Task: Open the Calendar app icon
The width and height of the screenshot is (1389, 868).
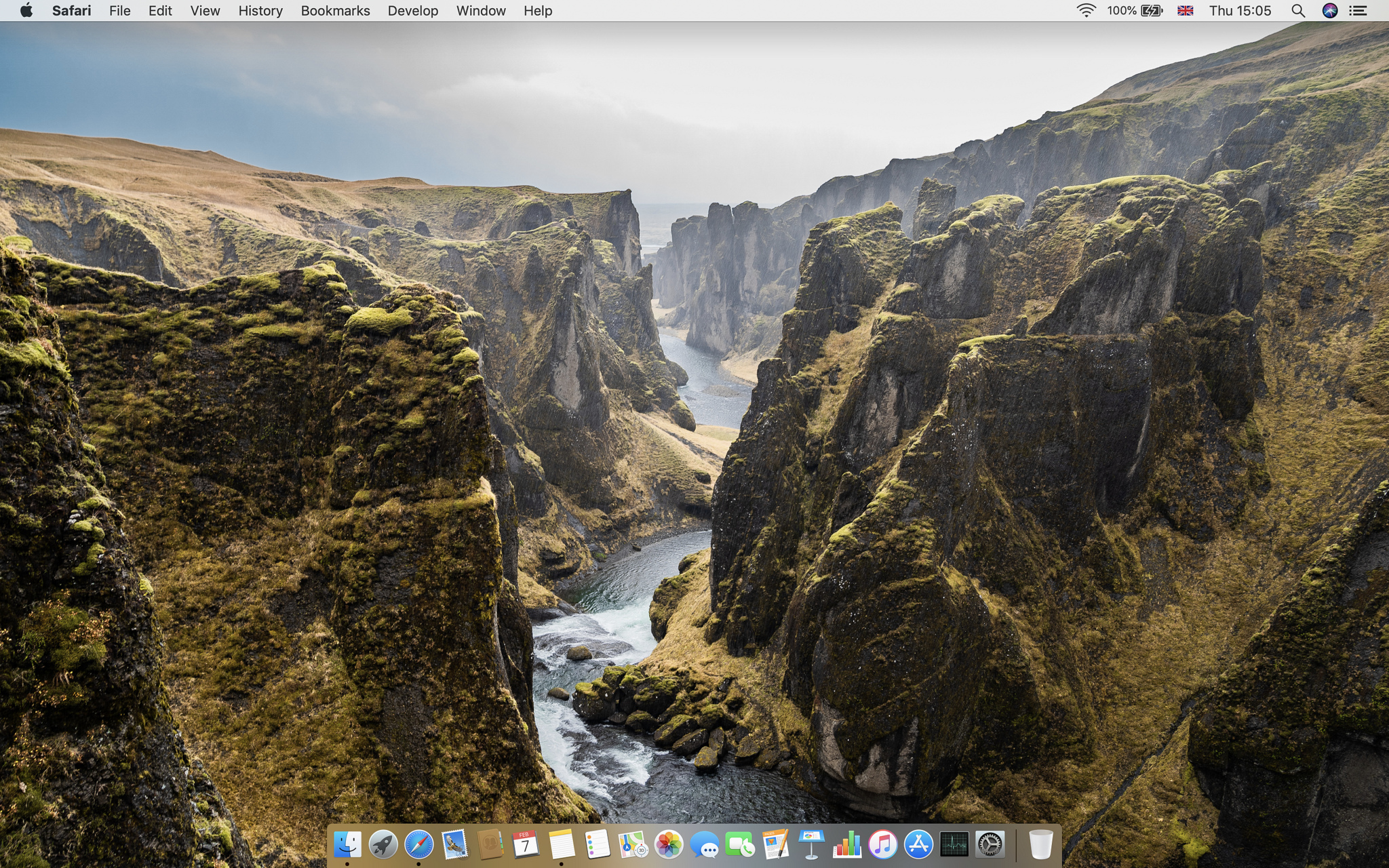Action: [526, 844]
